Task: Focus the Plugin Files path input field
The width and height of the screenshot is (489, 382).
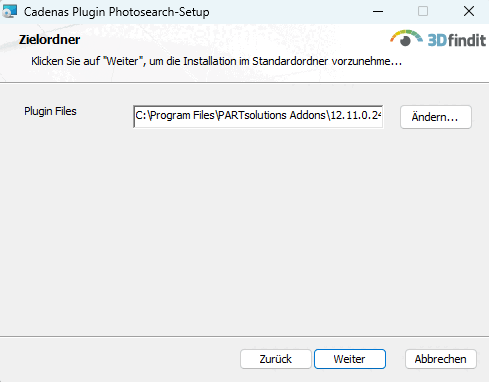Action: (258, 116)
